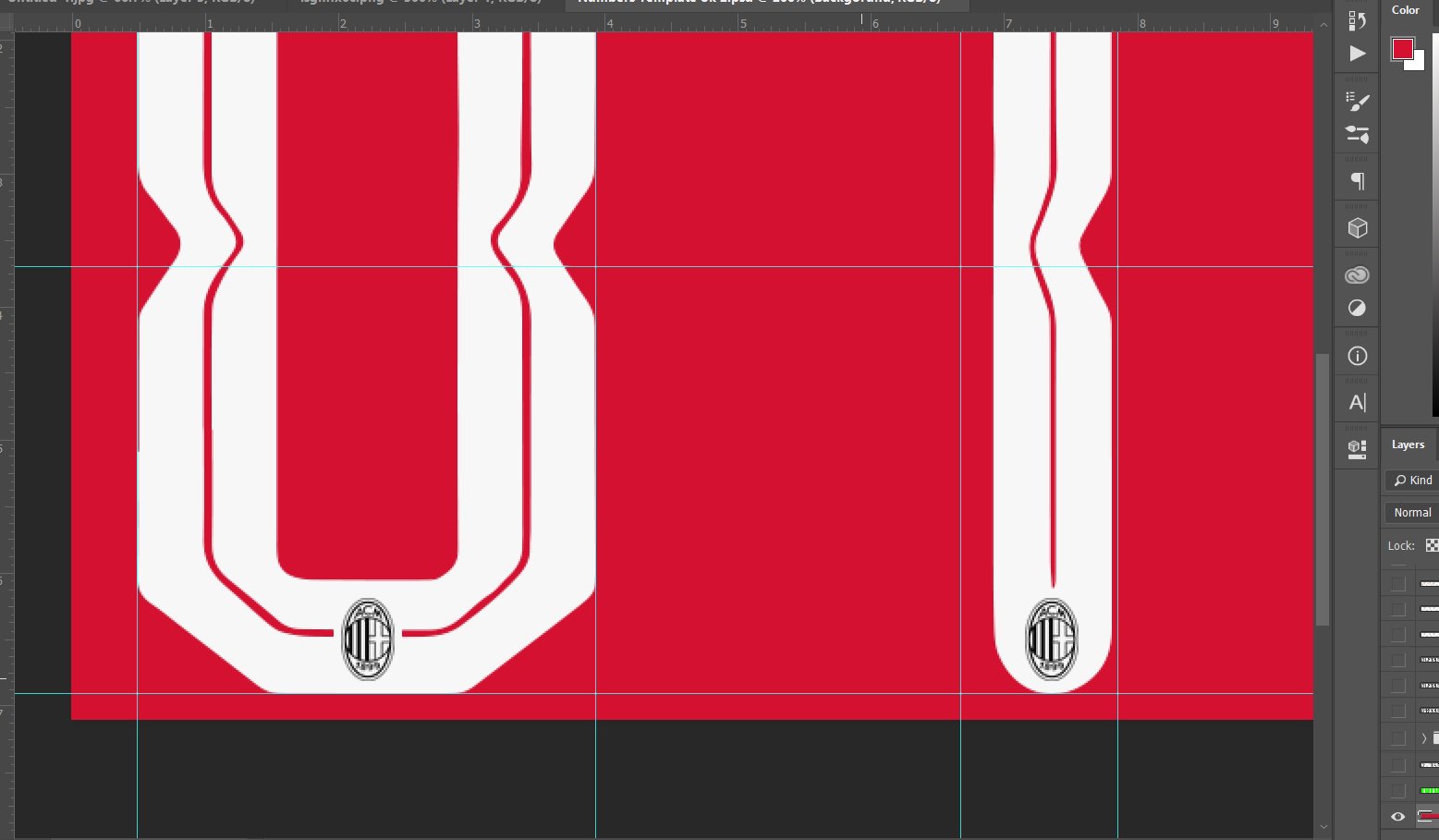Click the search magnifier in layer filter
The width and height of the screenshot is (1439, 840).
(1400, 481)
